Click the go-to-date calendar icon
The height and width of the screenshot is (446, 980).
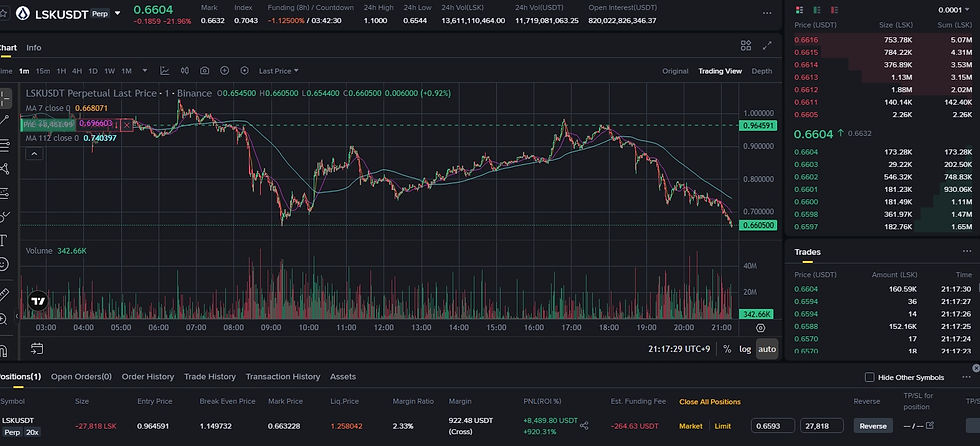[37, 349]
